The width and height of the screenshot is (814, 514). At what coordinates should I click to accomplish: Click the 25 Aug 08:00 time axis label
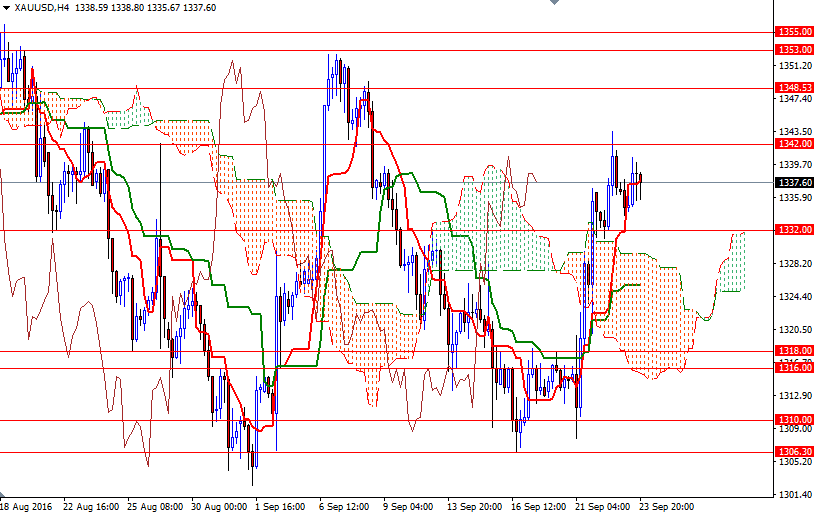pyautogui.click(x=155, y=506)
